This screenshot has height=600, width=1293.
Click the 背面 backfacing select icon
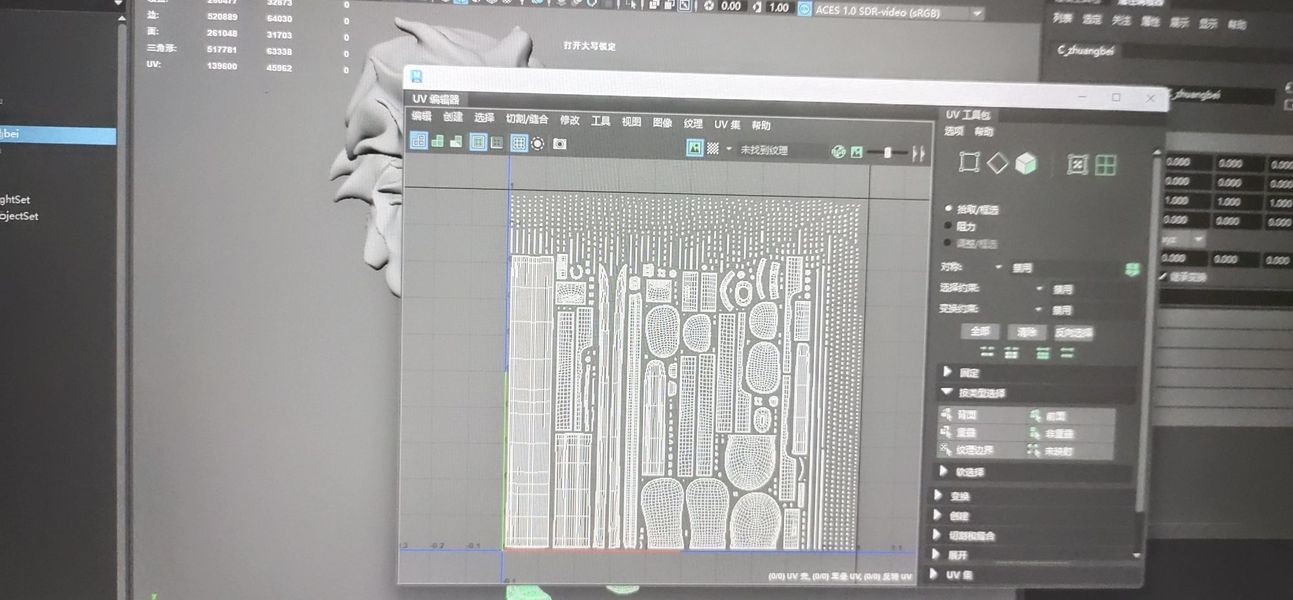pyautogui.click(x=947, y=415)
